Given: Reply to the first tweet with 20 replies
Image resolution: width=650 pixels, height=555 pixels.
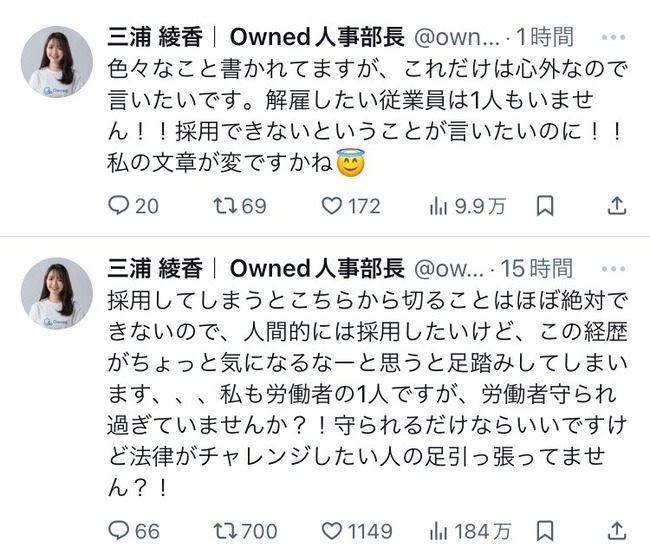Looking at the screenshot, I should (x=119, y=206).
